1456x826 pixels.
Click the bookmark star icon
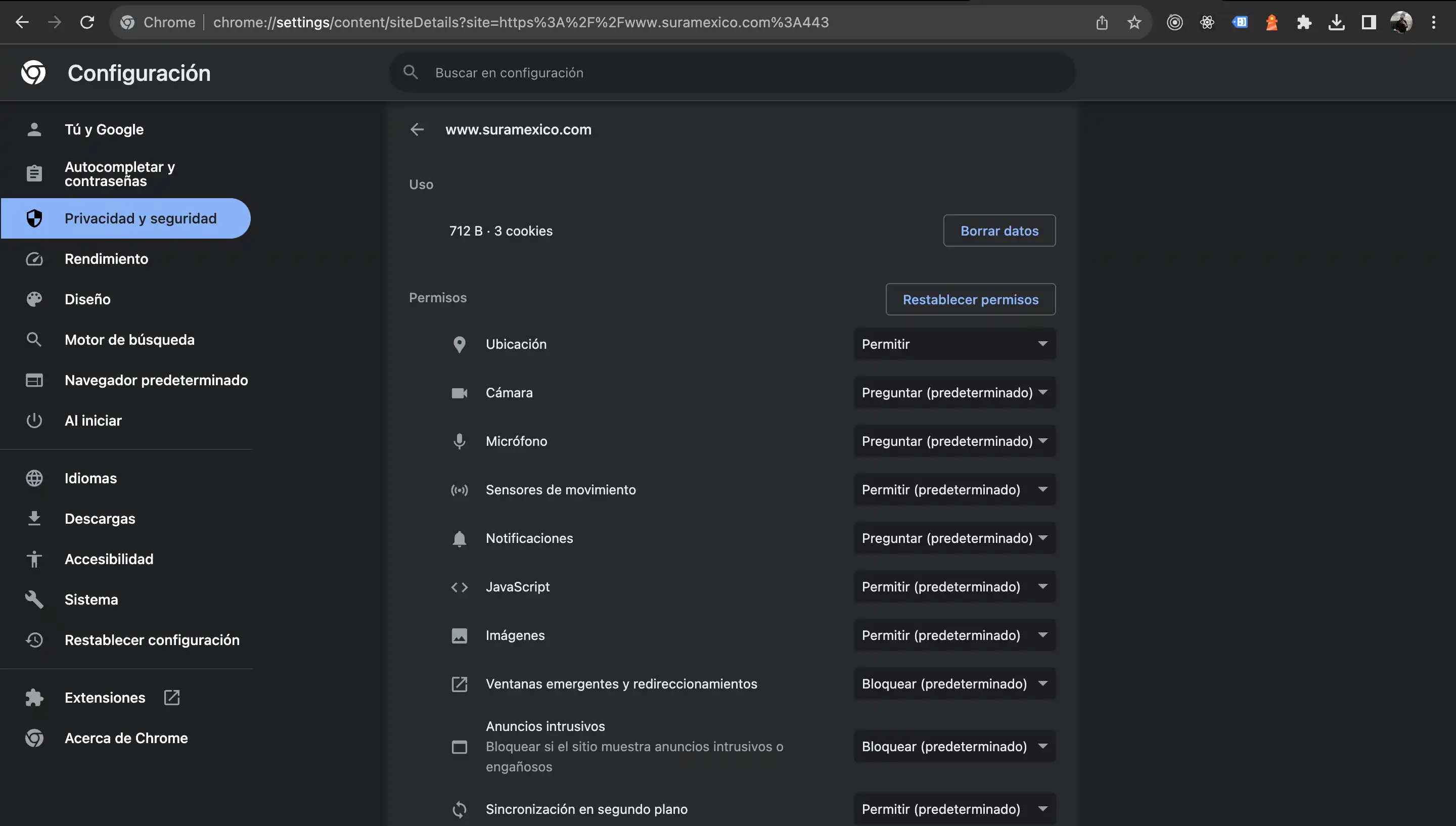[1134, 22]
